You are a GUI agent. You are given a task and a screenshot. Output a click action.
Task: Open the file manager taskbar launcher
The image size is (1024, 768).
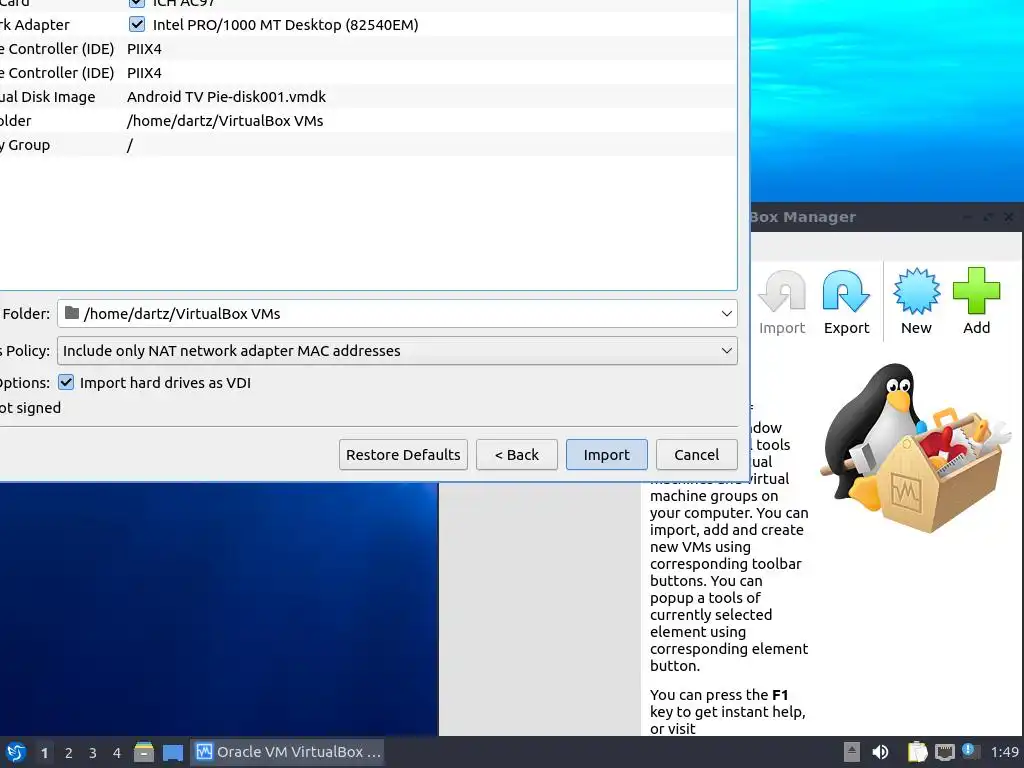(x=144, y=752)
